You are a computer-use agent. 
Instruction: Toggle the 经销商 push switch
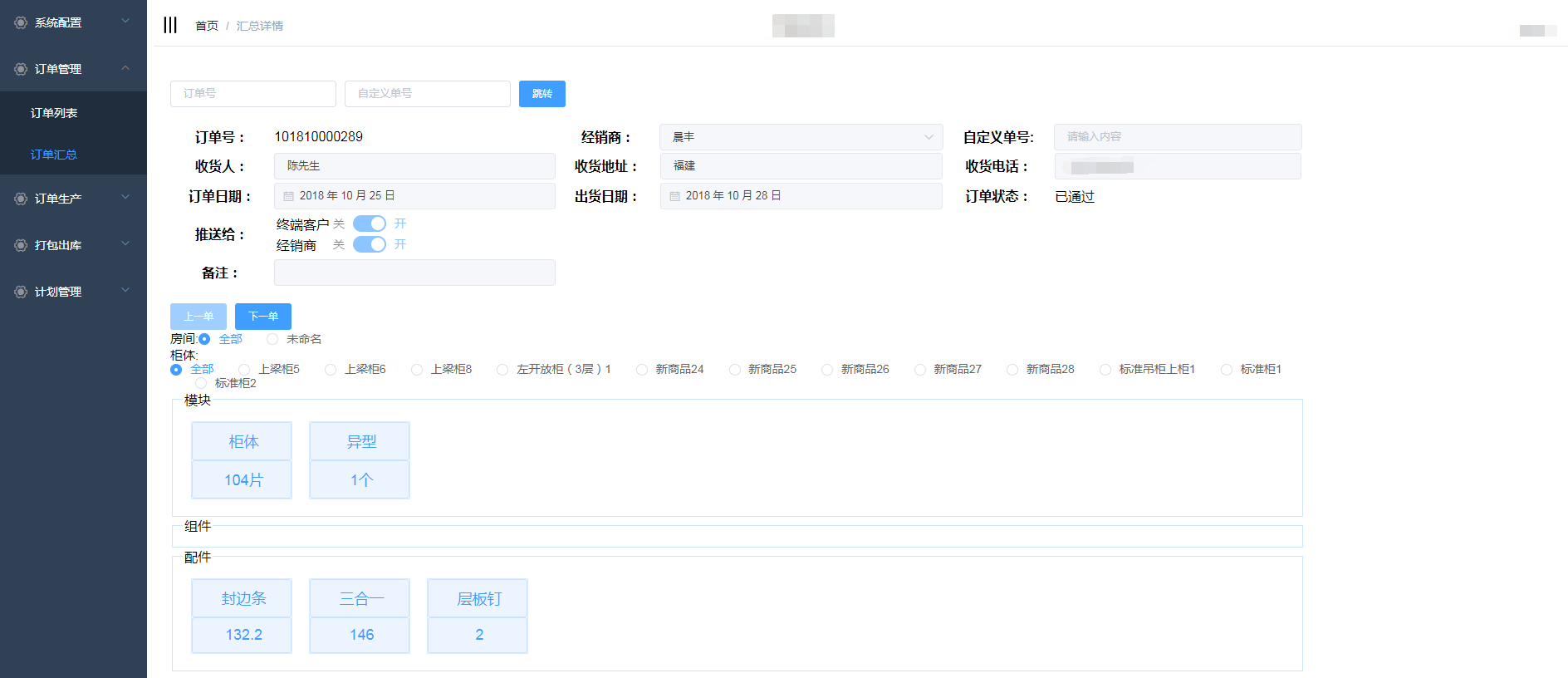pos(369,244)
